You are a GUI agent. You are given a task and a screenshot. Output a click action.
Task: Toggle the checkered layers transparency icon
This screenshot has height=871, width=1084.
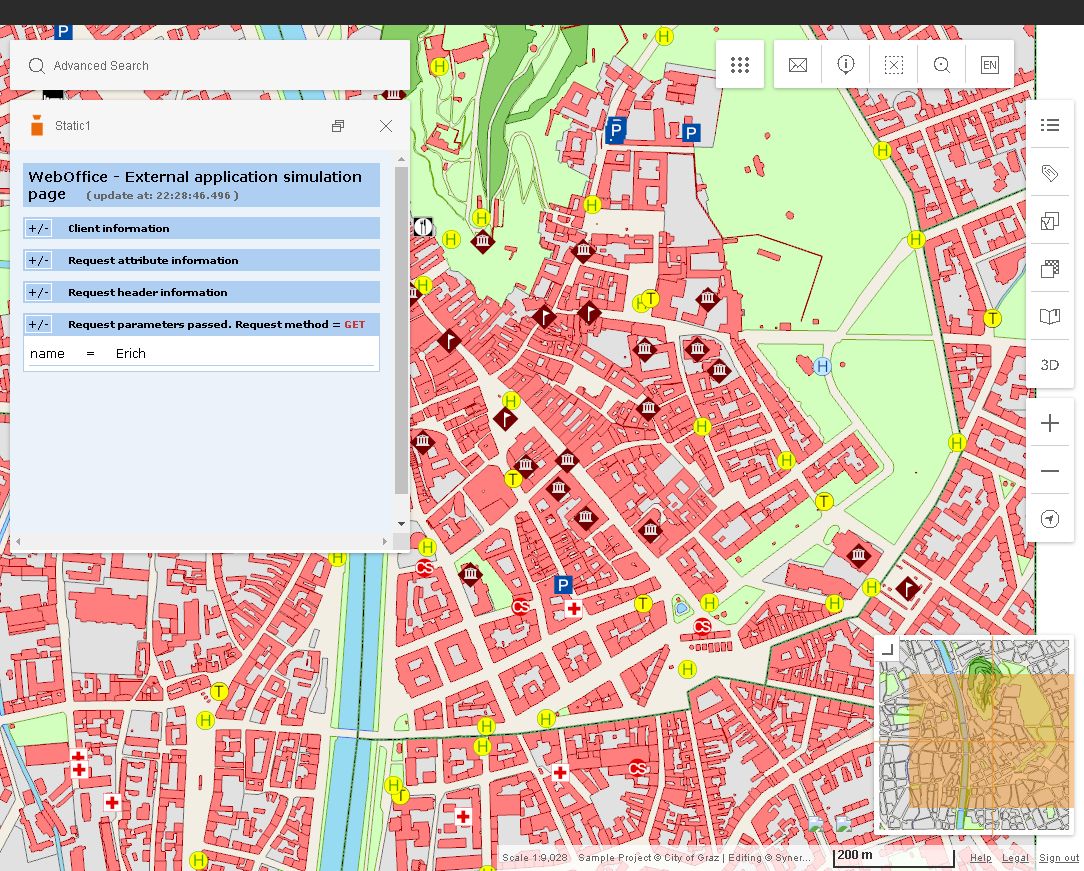[x=1049, y=269]
